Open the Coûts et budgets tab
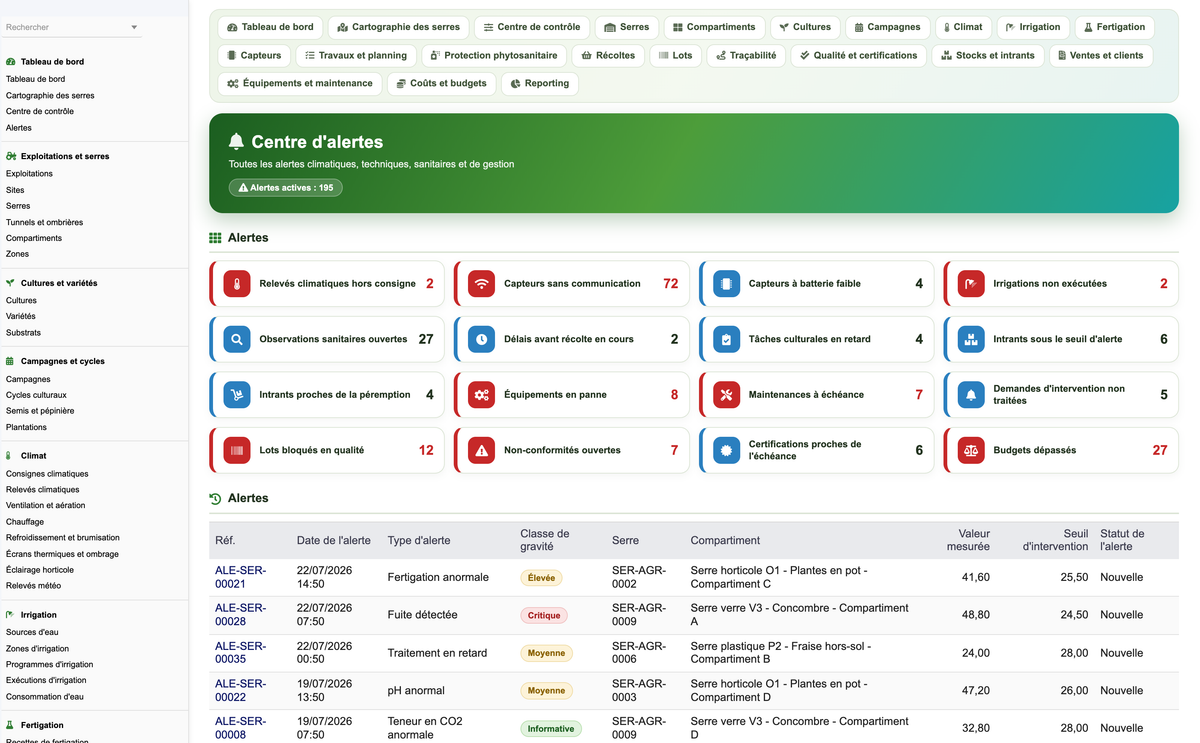The width and height of the screenshot is (1200, 743). [441, 83]
